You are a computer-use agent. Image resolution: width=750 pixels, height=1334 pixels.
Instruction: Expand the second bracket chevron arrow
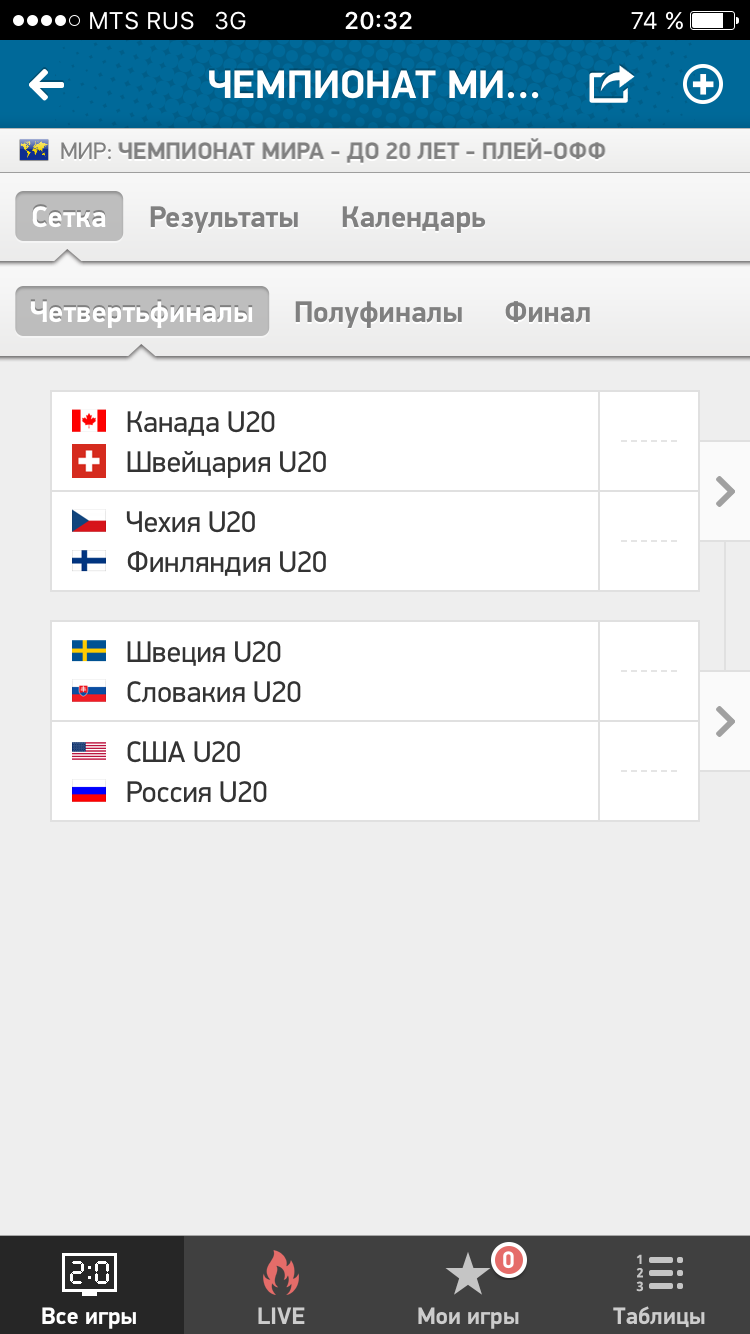(x=725, y=721)
